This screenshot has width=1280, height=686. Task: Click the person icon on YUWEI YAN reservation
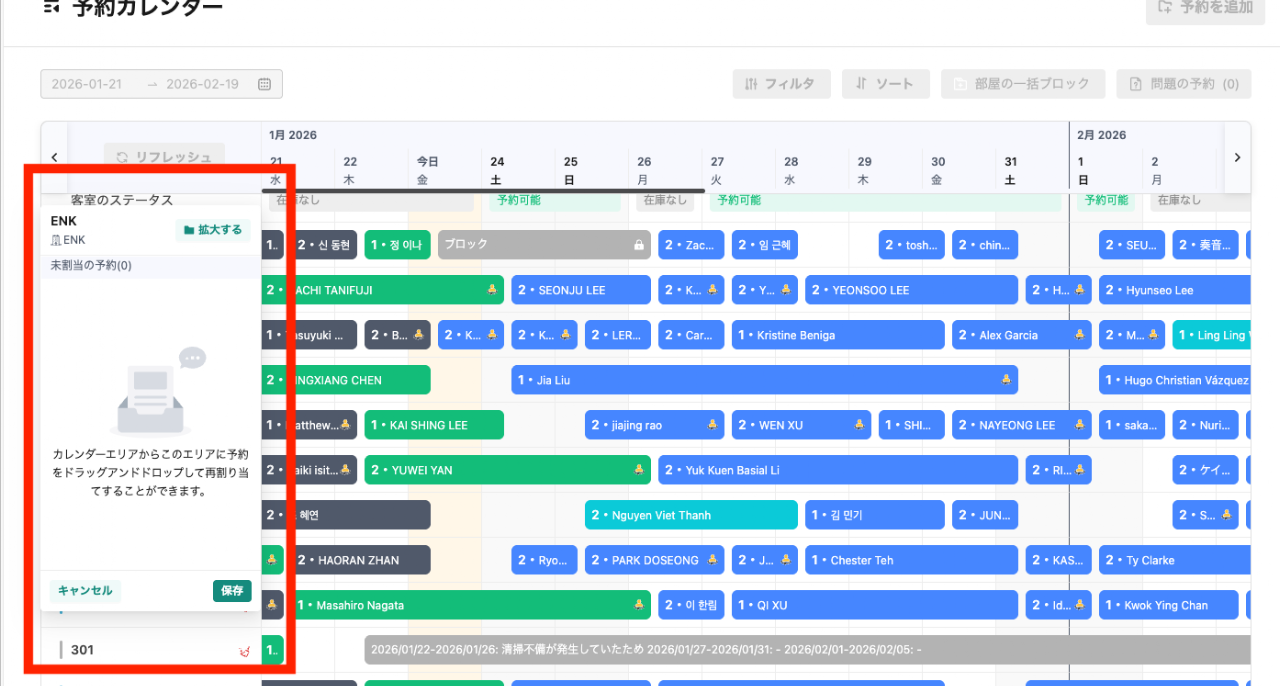click(x=638, y=470)
